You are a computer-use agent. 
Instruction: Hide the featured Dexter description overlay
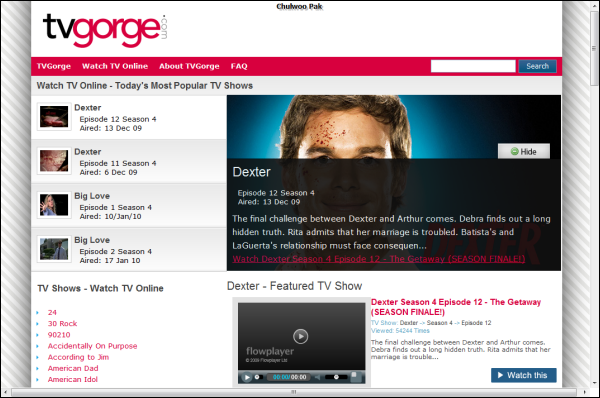click(524, 152)
